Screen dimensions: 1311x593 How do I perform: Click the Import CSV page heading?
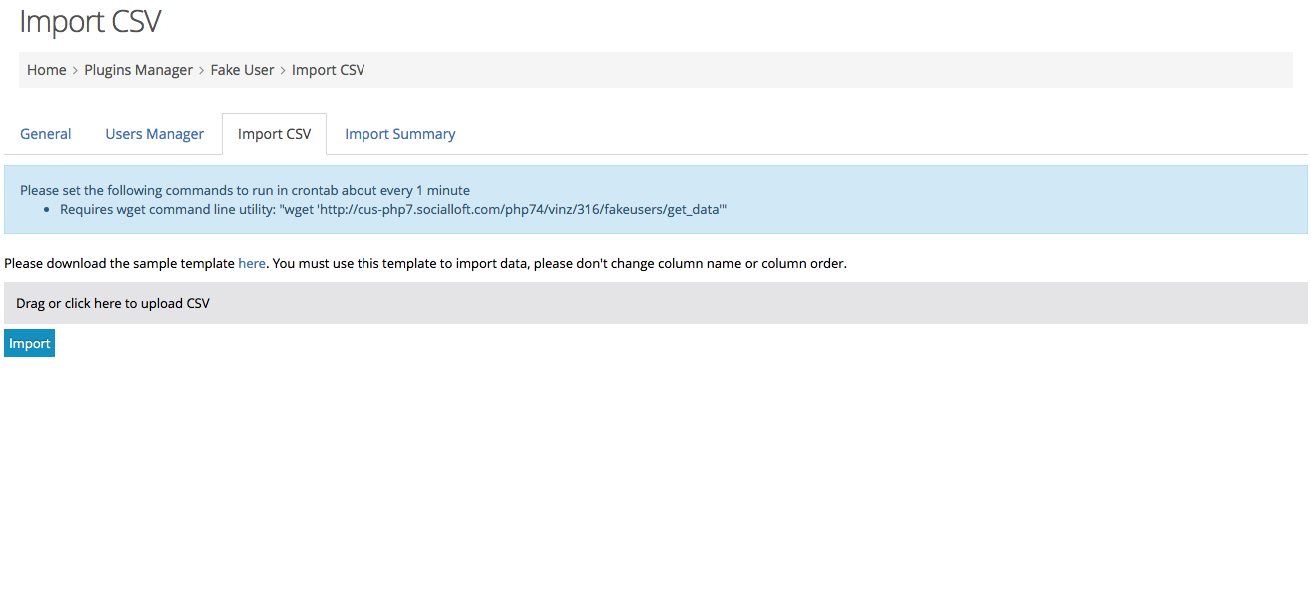click(90, 21)
